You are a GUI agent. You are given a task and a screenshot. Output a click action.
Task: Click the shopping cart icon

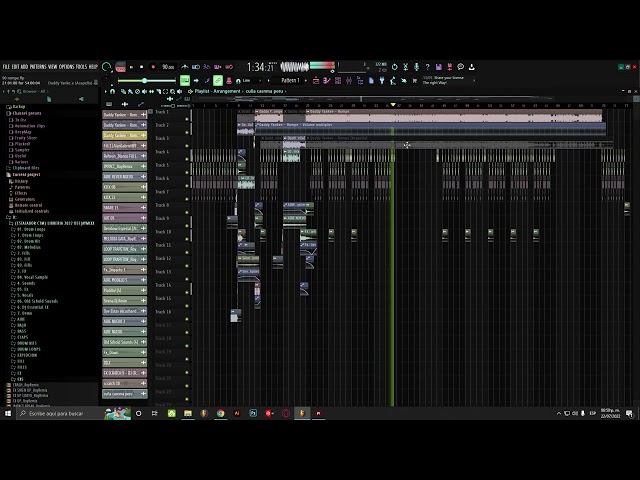tap(415, 80)
